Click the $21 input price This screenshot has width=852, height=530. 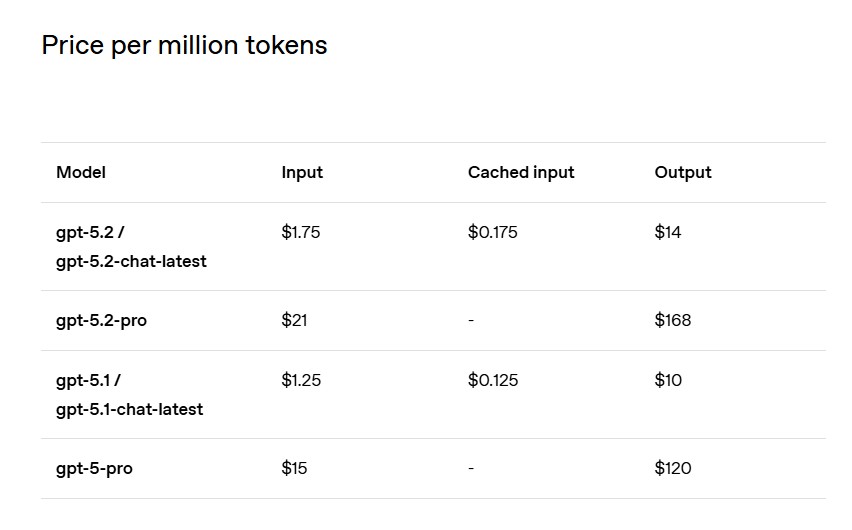click(295, 320)
